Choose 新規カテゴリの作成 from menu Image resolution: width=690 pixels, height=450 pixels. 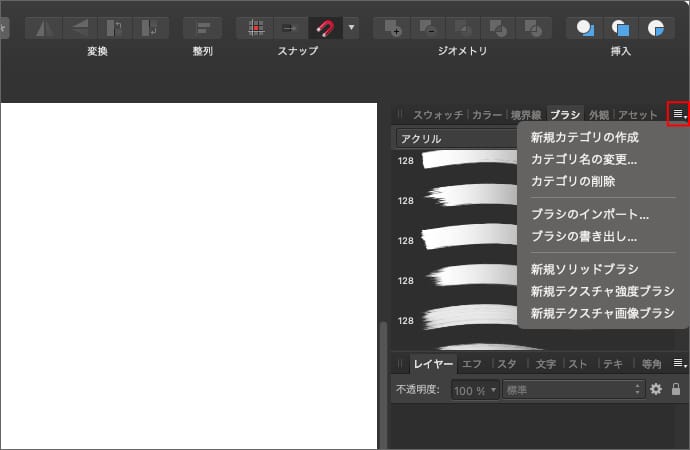[584, 137]
